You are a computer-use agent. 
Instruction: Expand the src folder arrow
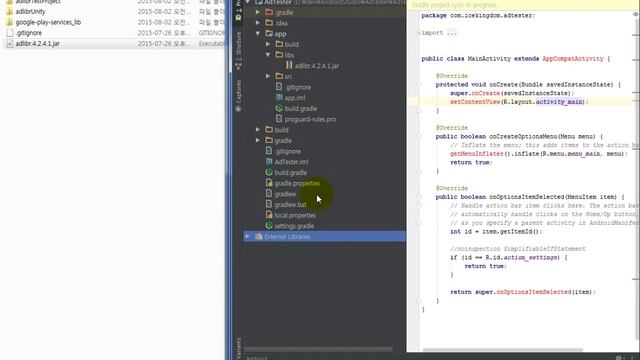268,76
